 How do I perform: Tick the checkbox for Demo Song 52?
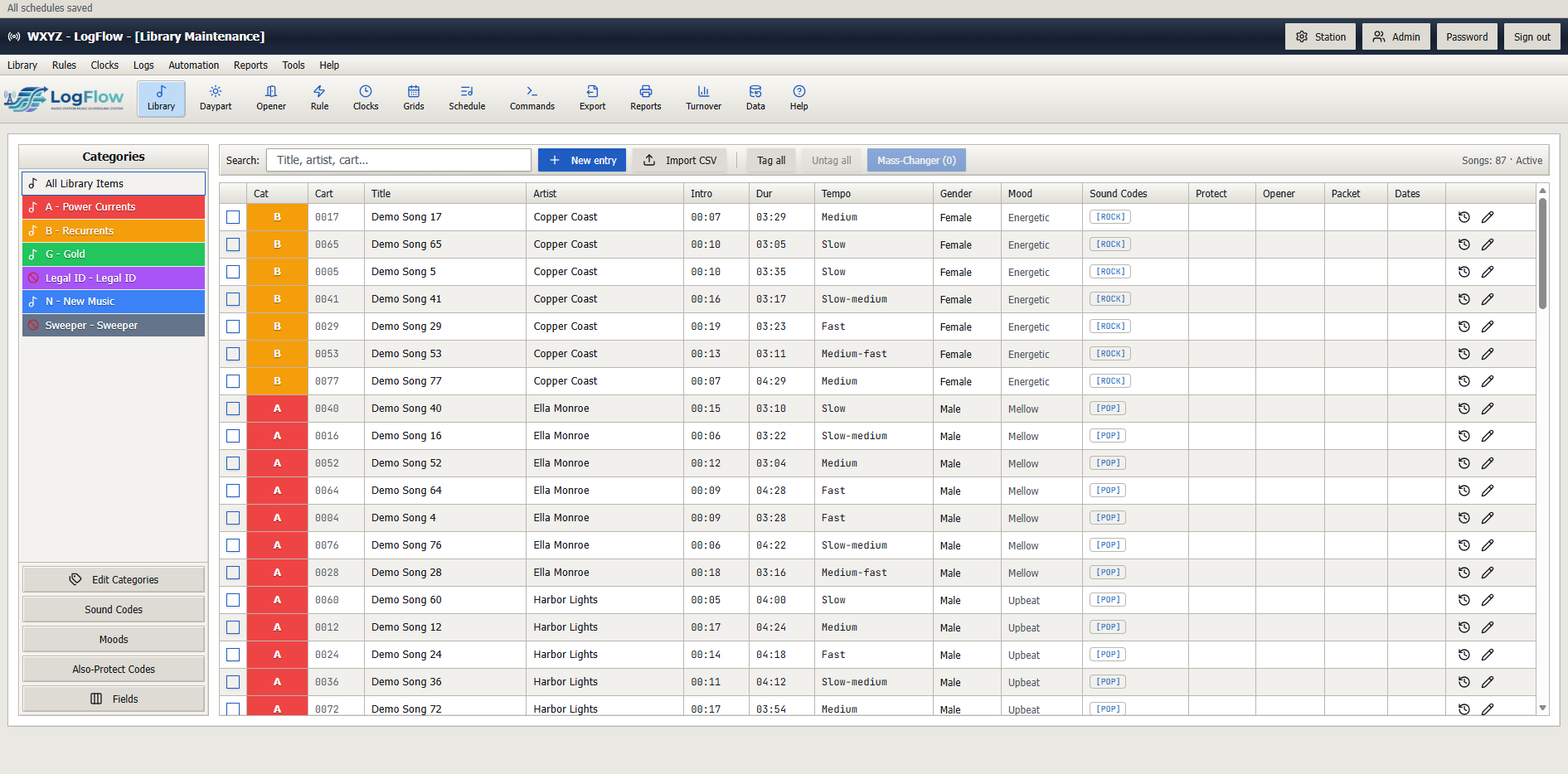coord(233,463)
